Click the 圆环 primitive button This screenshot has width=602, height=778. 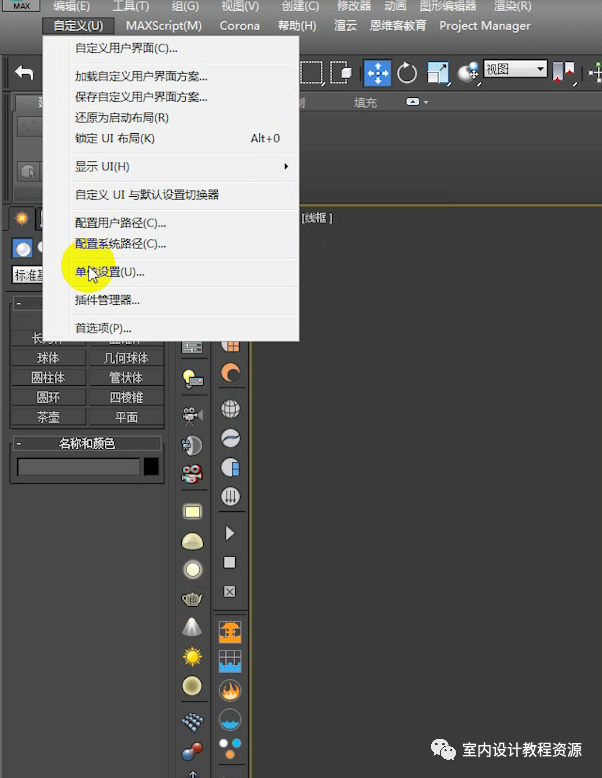pos(48,397)
